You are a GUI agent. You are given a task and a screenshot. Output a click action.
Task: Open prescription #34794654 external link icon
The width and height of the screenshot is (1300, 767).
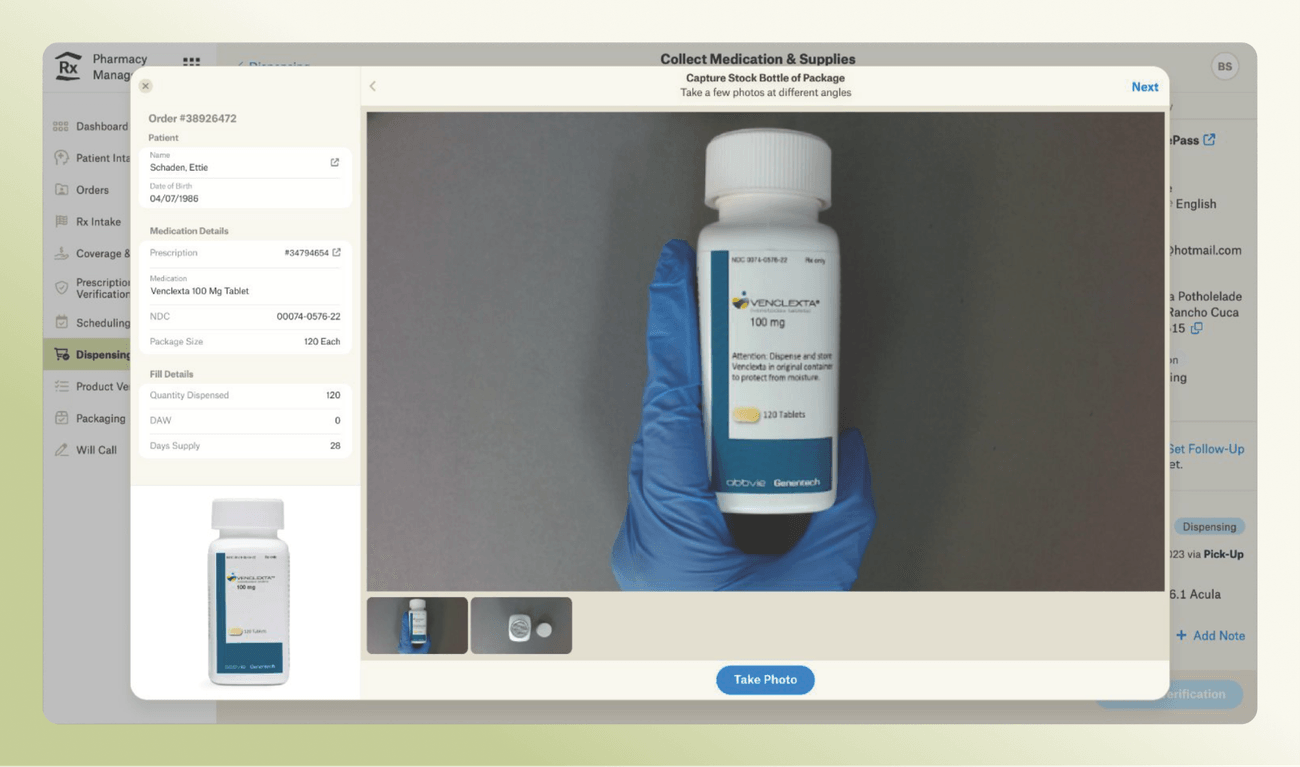(x=337, y=253)
